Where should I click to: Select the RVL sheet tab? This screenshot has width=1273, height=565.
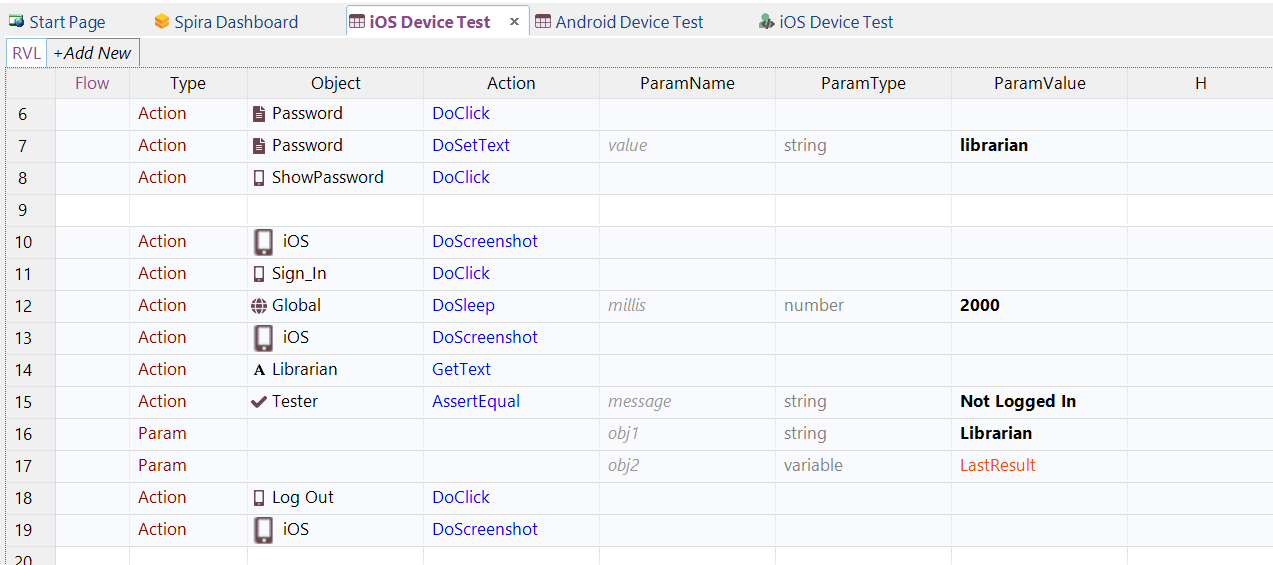26,53
